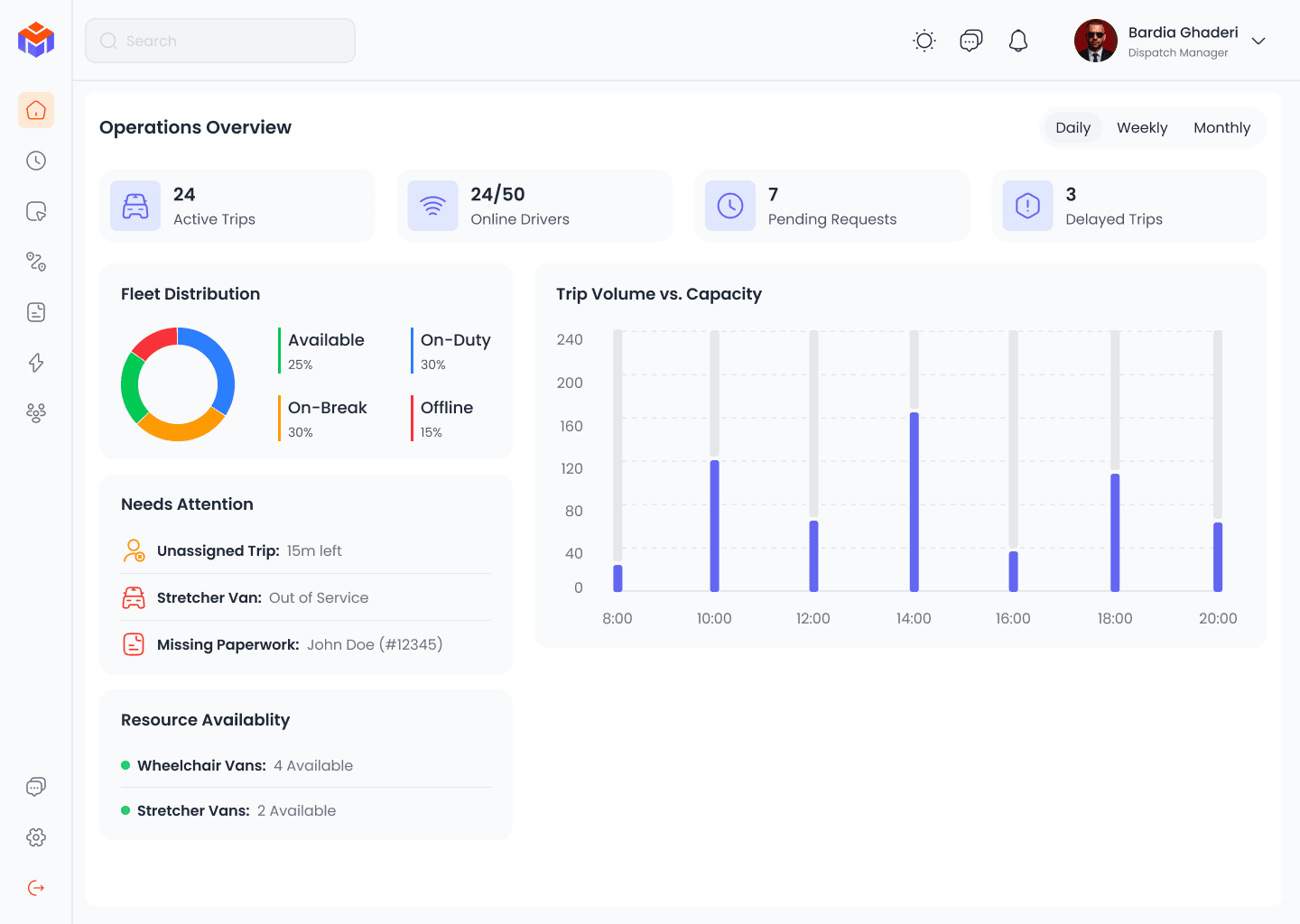
Task: Click the clock history icon in sidebar
Action: [36, 161]
